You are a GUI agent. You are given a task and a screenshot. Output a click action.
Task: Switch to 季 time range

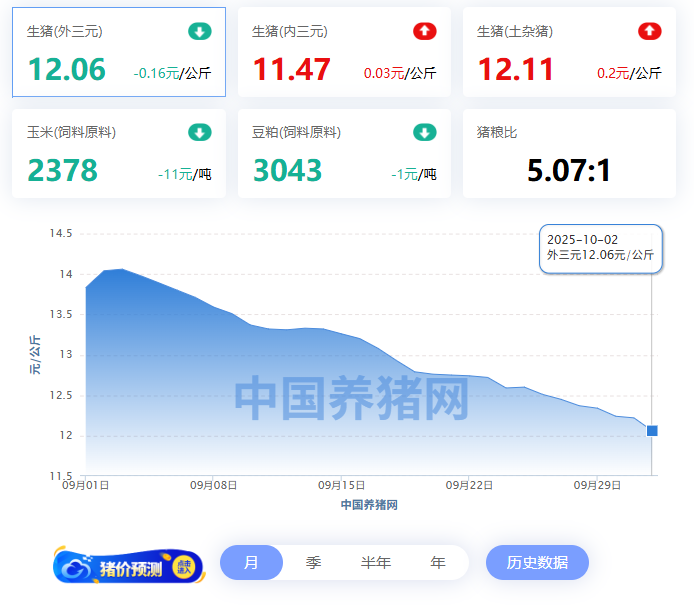(x=313, y=563)
